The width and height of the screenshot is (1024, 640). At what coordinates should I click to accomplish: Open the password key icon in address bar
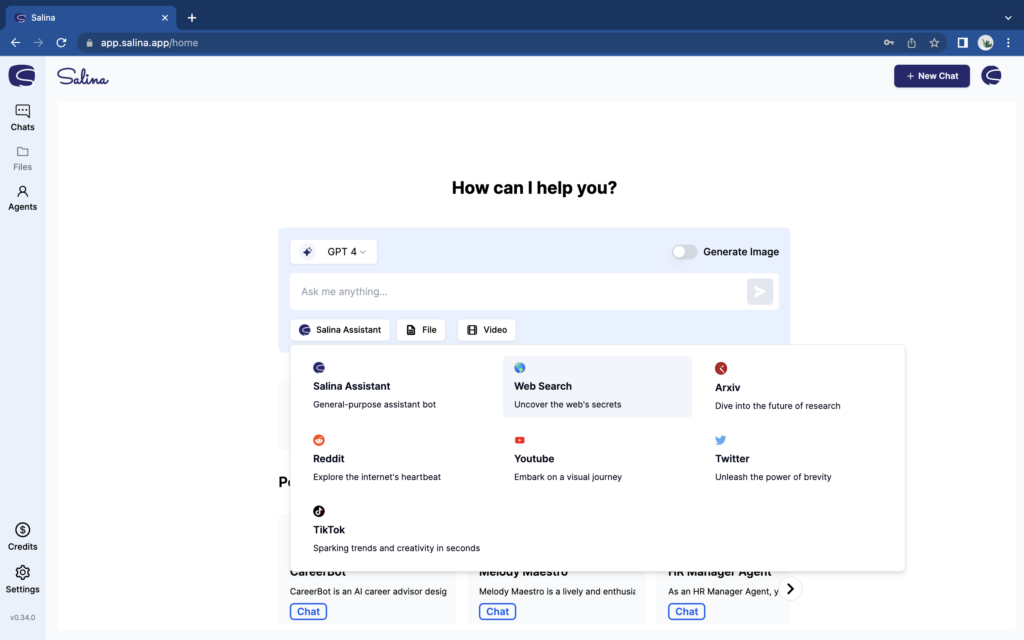(889, 42)
